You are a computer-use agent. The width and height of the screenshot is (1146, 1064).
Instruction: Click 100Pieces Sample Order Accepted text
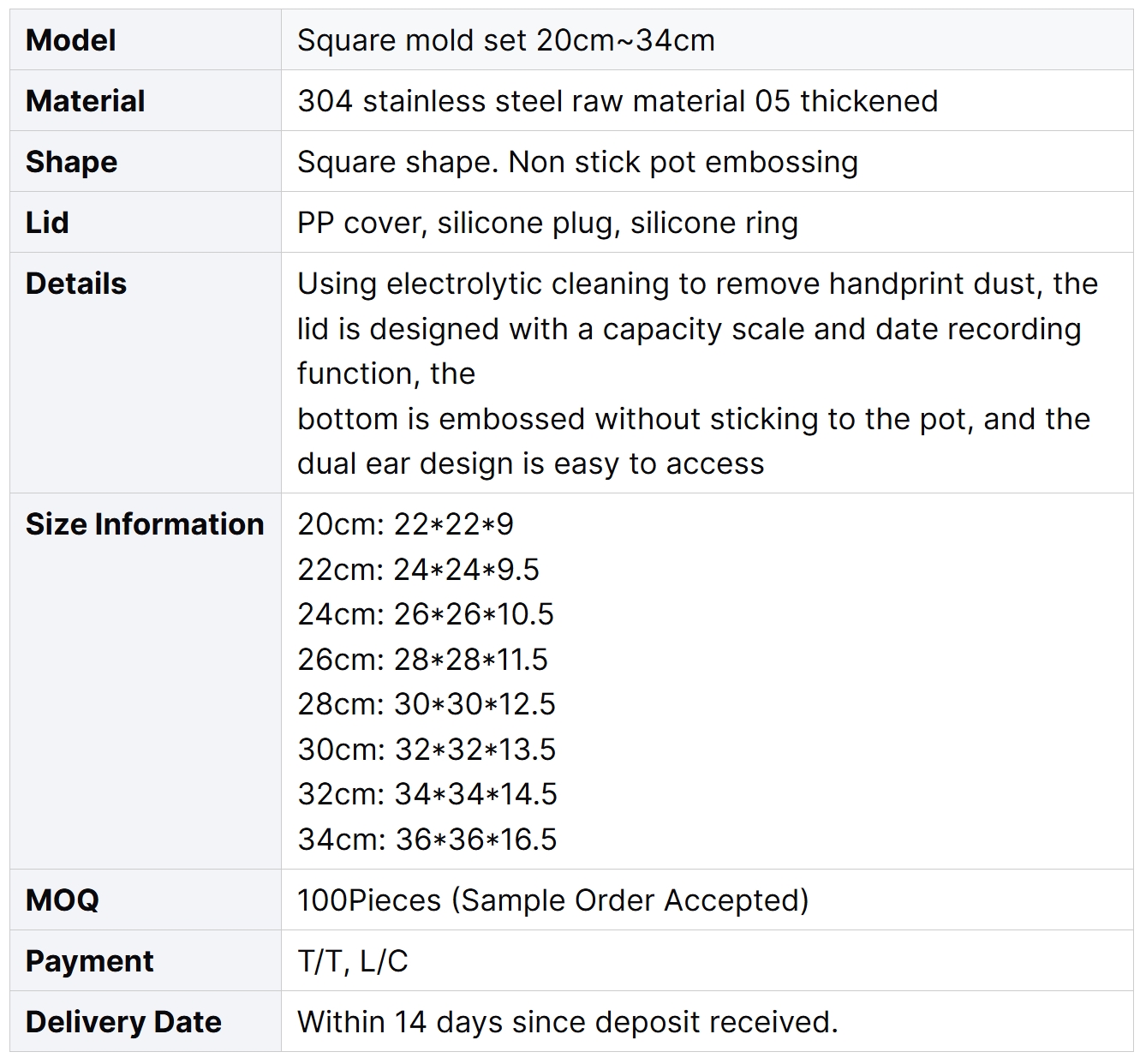[x=553, y=900]
